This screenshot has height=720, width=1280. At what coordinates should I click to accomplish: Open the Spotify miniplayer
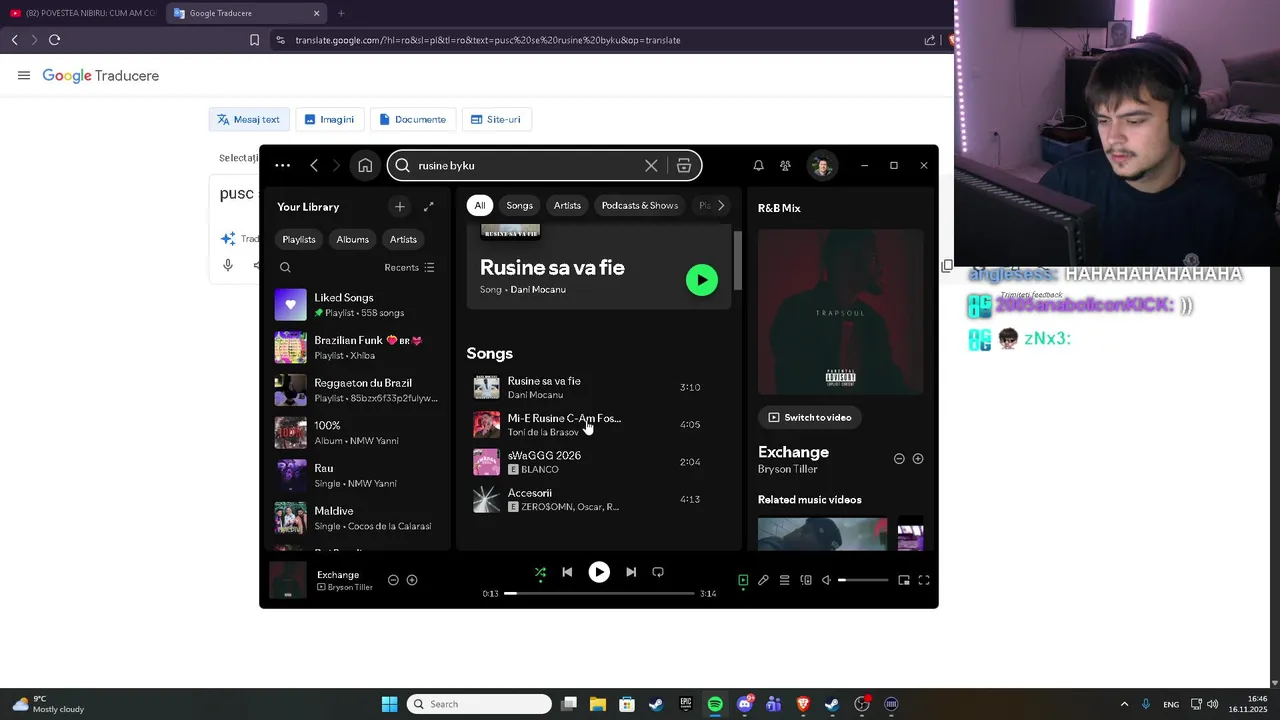(x=904, y=580)
